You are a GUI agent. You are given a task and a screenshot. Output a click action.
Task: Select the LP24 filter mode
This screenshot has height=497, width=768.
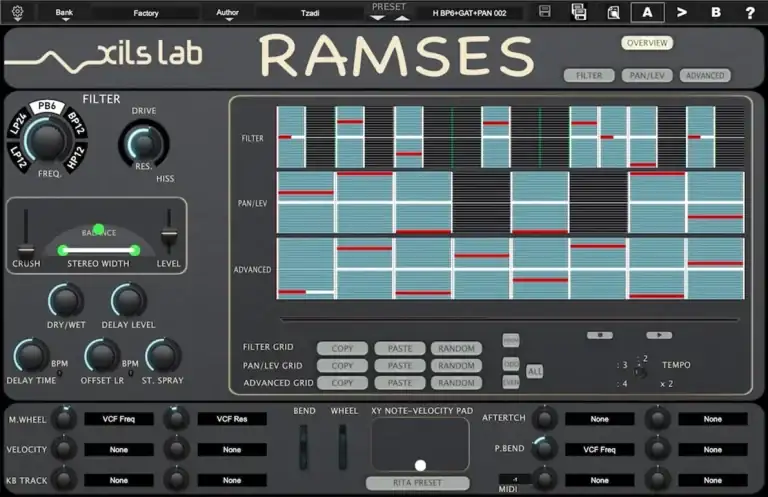[17, 123]
